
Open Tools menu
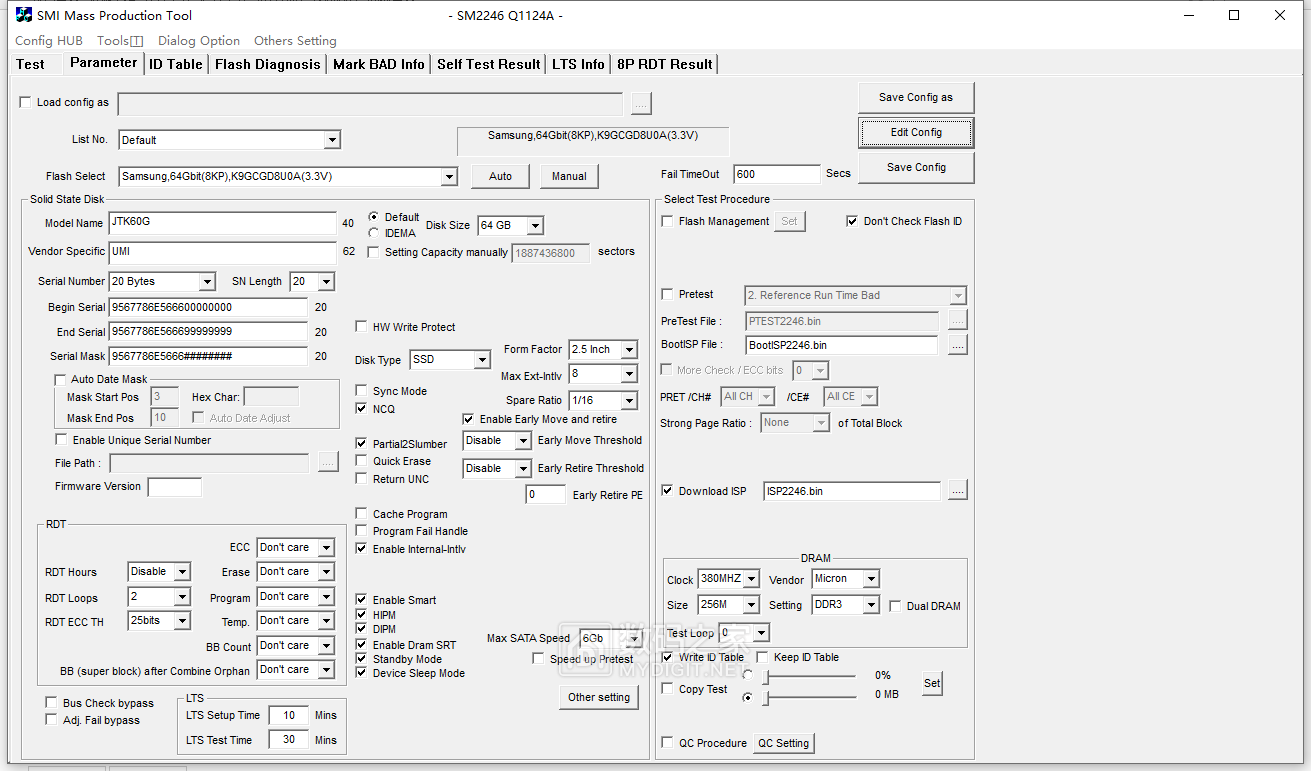tap(120, 41)
